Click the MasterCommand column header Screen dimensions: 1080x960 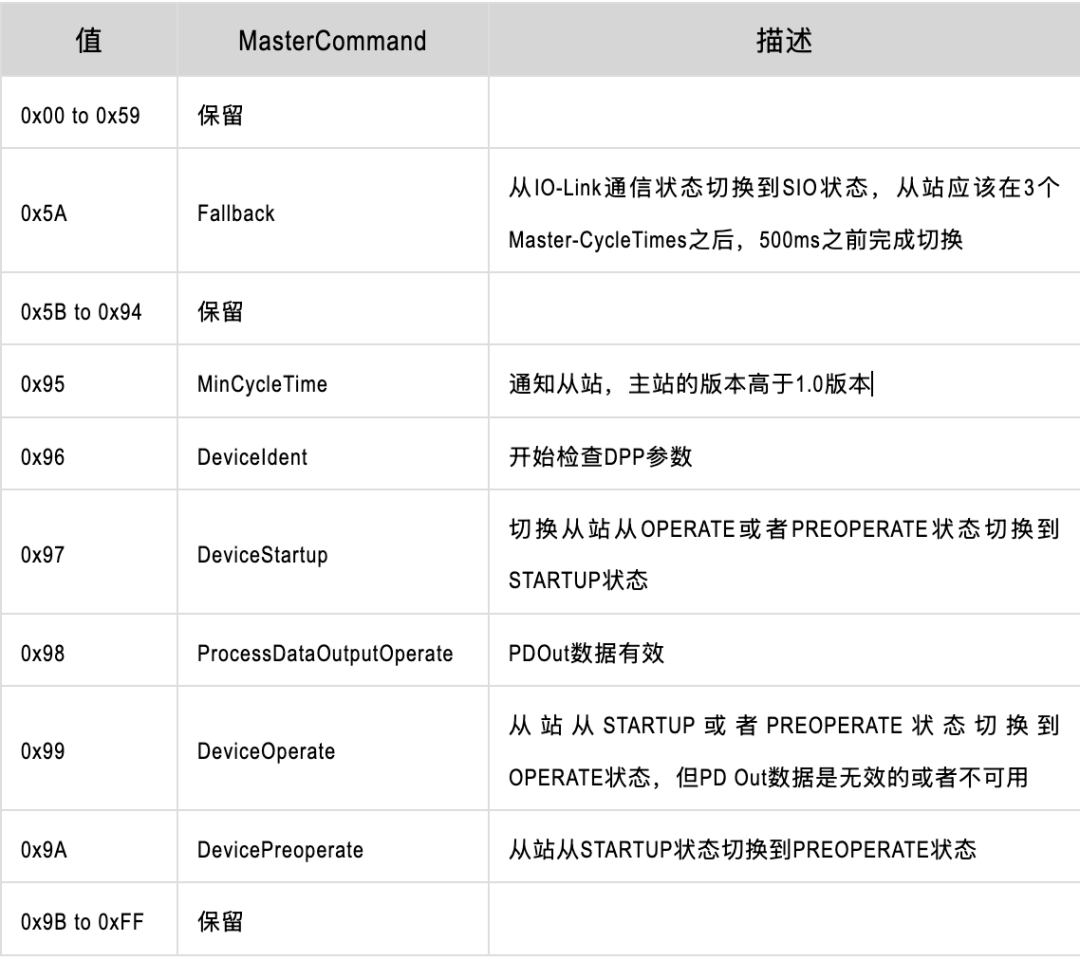tap(333, 41)
